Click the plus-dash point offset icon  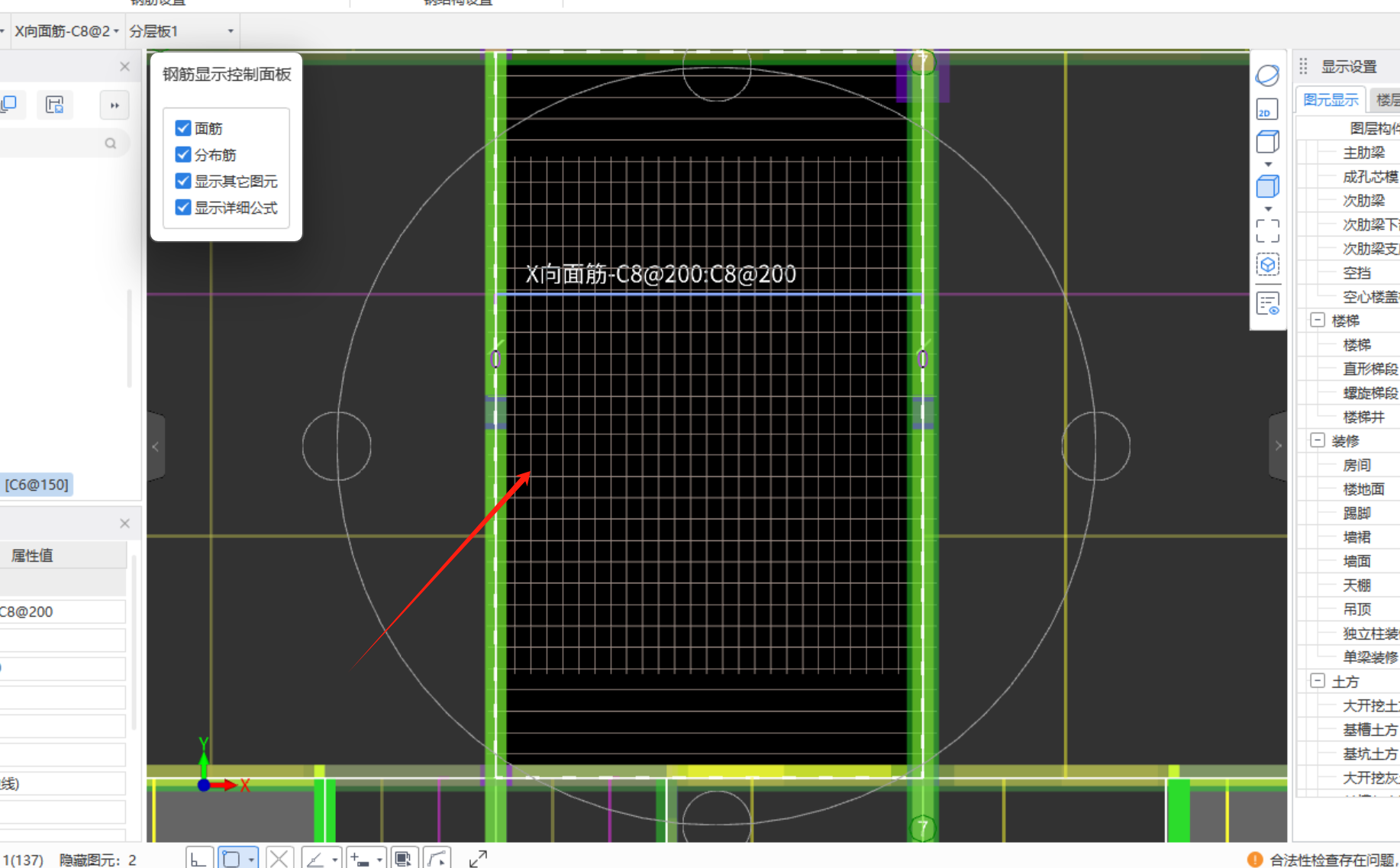point(360,859)
